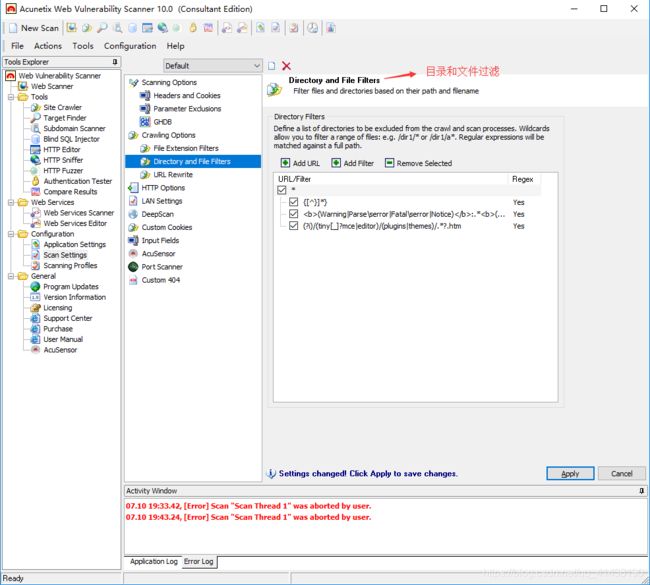The height and width of the screenshot is (585, 650).
Task: Click the HTTP Sniffer globe icon in the toolbar
Action: pyautogui.click(x=162, y=28)
